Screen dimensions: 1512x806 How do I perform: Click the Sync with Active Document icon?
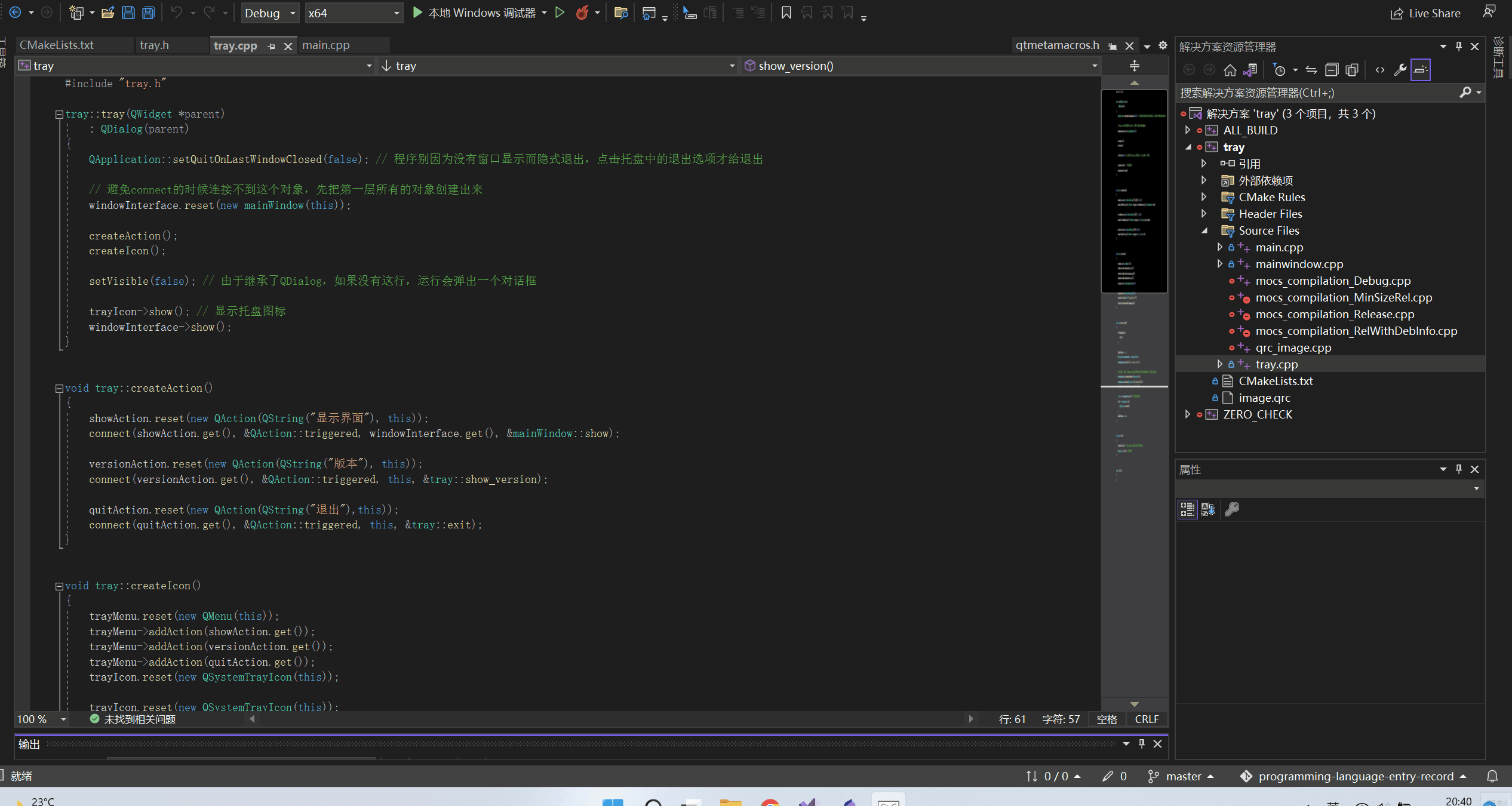point(1311,70)
